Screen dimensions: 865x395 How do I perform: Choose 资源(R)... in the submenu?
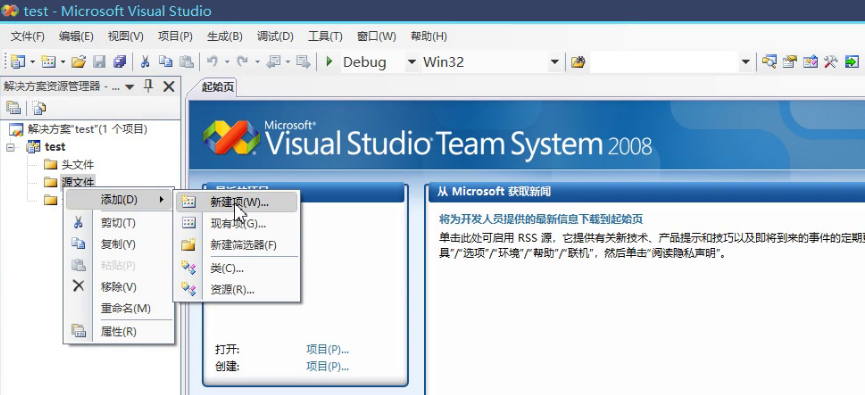pos(237,289)
